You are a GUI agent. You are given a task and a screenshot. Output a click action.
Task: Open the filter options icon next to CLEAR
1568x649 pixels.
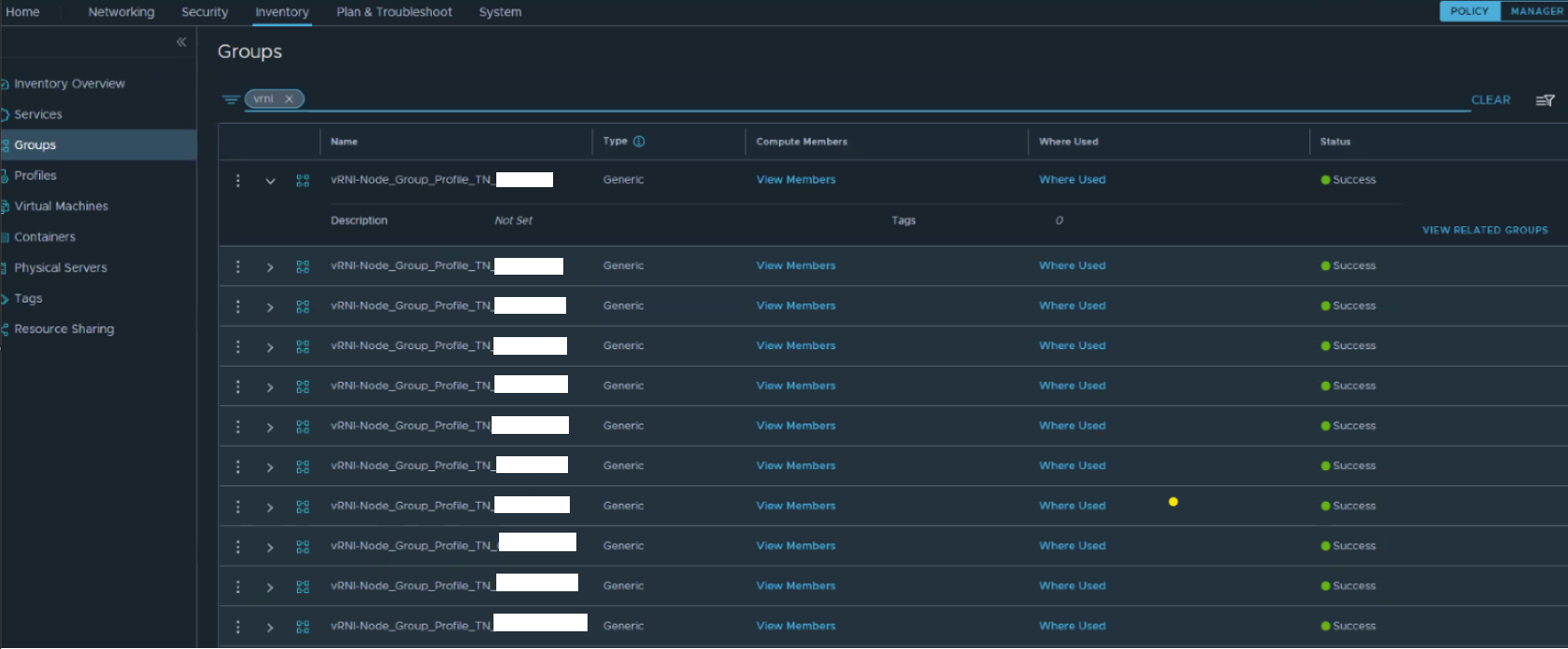pos(1545,101)
